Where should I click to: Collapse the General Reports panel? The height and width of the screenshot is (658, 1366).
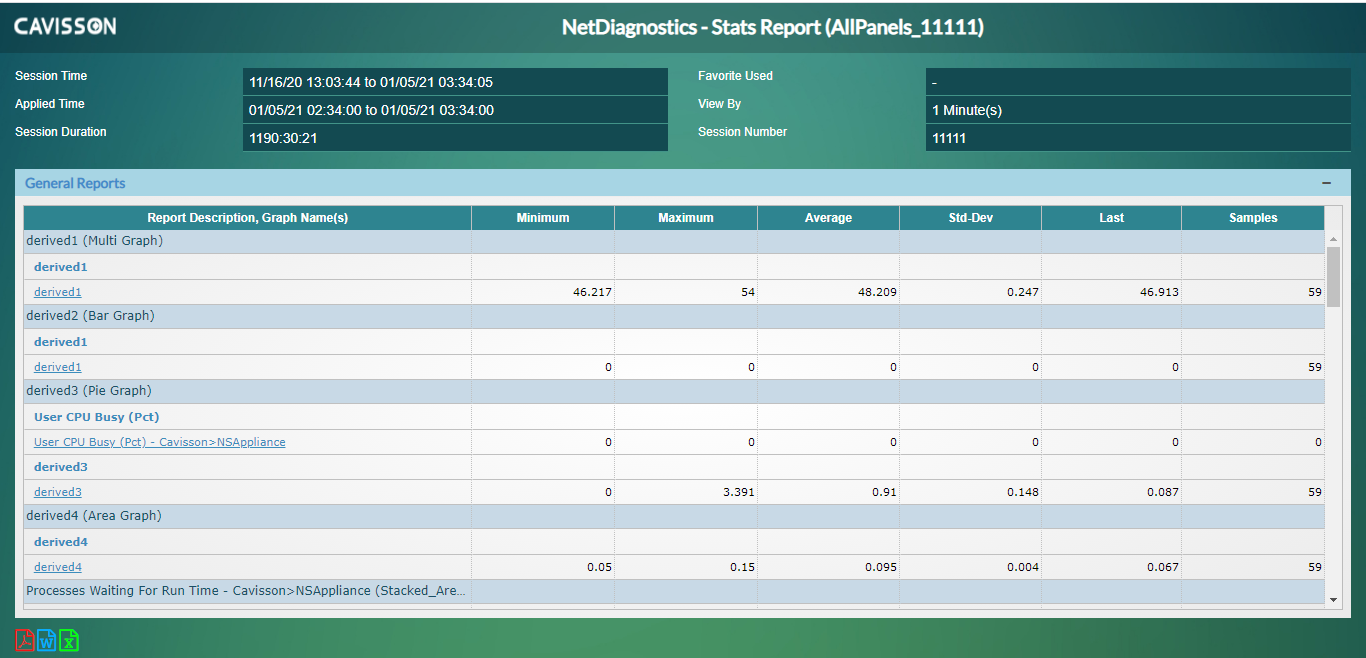pyautogui.click(x=1327, y=183)
